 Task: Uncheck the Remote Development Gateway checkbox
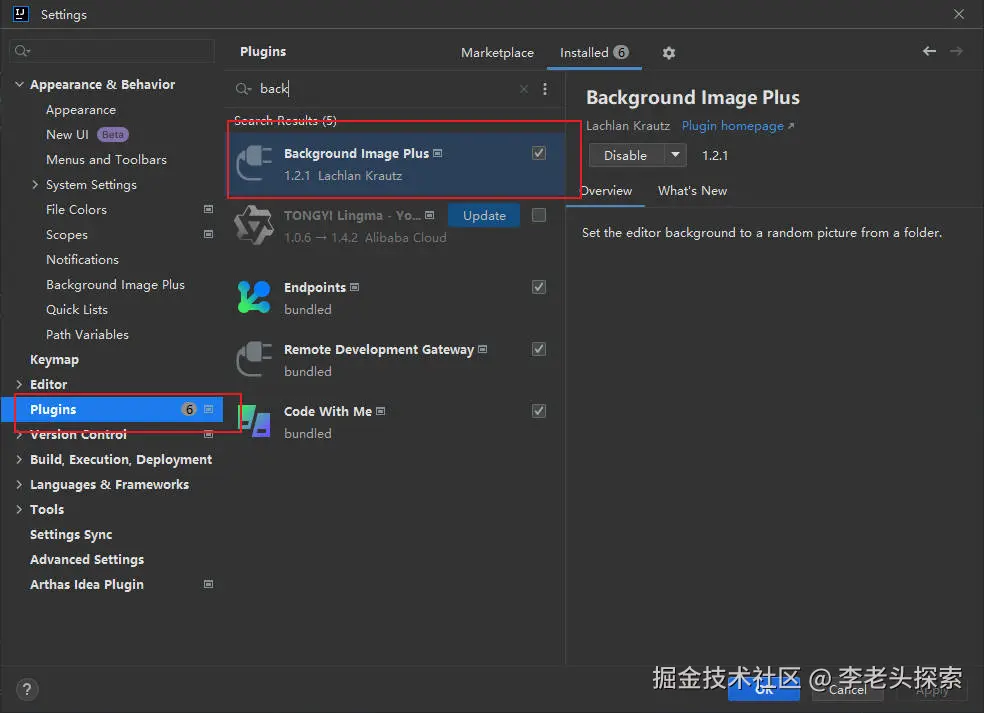point(538,349)
